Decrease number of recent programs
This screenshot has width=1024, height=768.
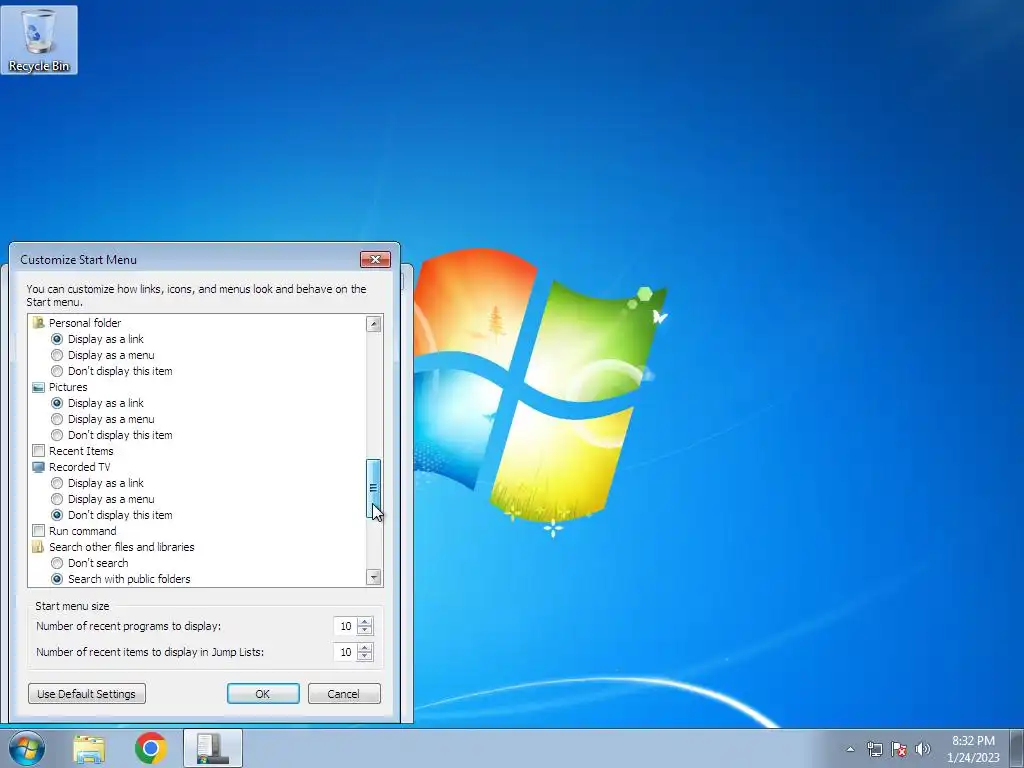(x=365, y=631)
